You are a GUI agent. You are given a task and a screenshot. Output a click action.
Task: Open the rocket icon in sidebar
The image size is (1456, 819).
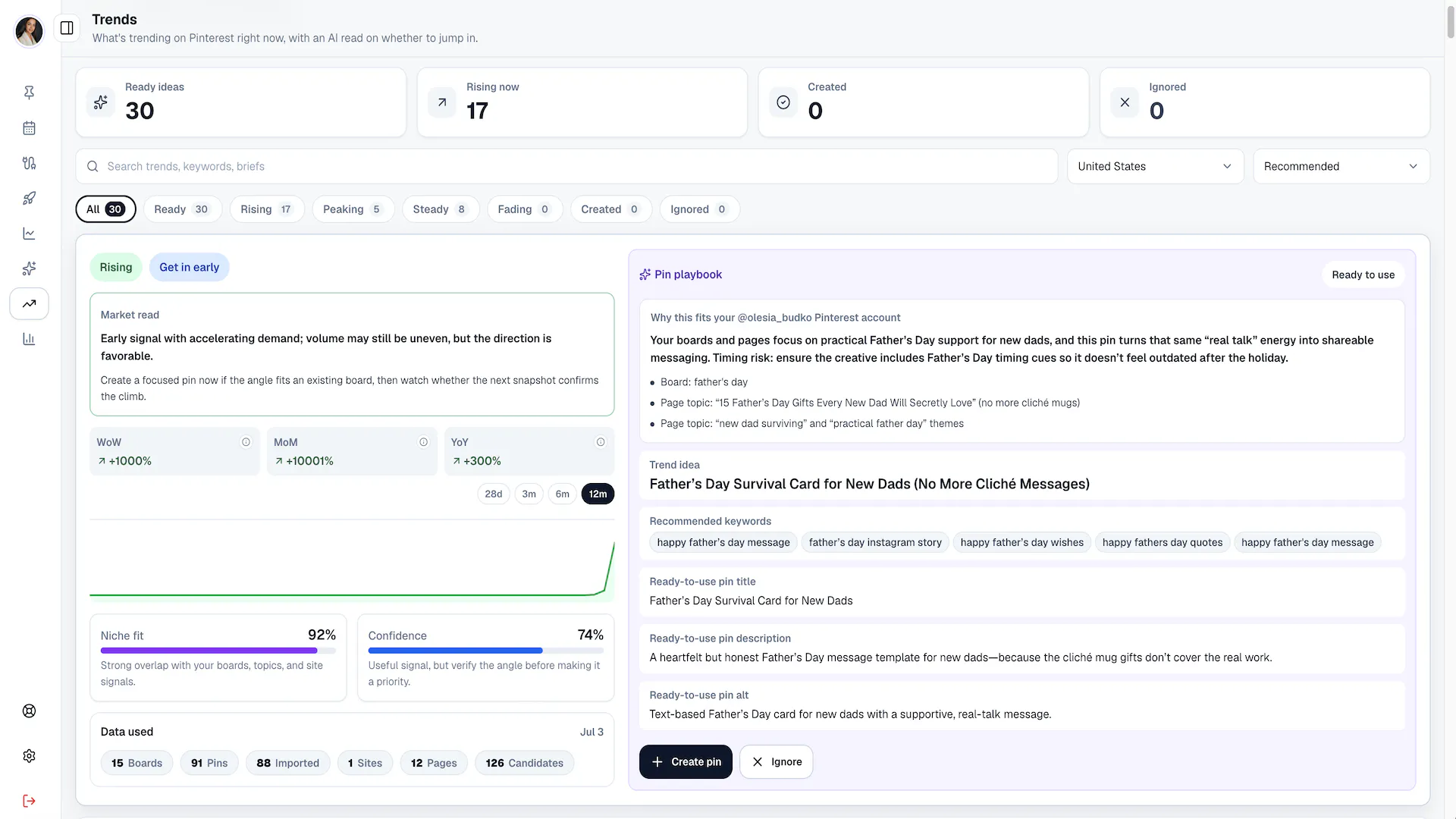click(29, 199)
